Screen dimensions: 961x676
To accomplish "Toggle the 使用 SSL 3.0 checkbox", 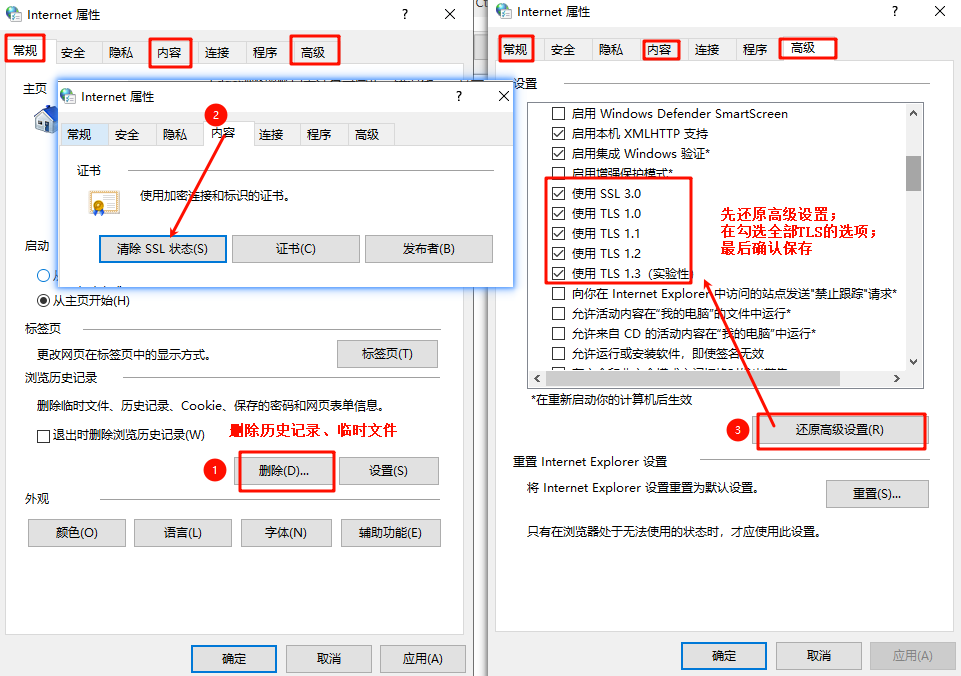I will [558, 194].
